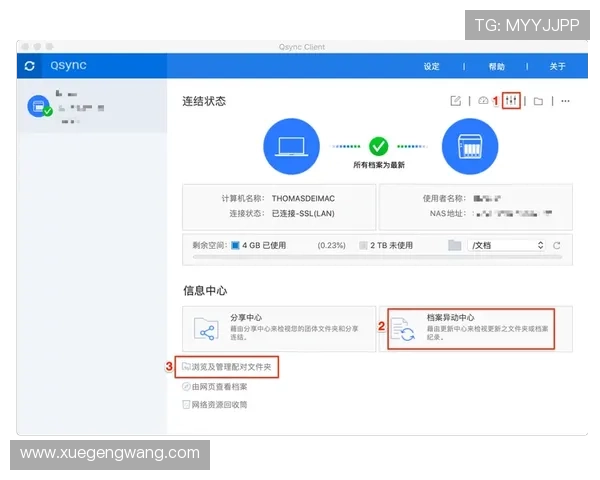Click the 信息中心 heading
The image size is (600, 480).
[205, 291]
